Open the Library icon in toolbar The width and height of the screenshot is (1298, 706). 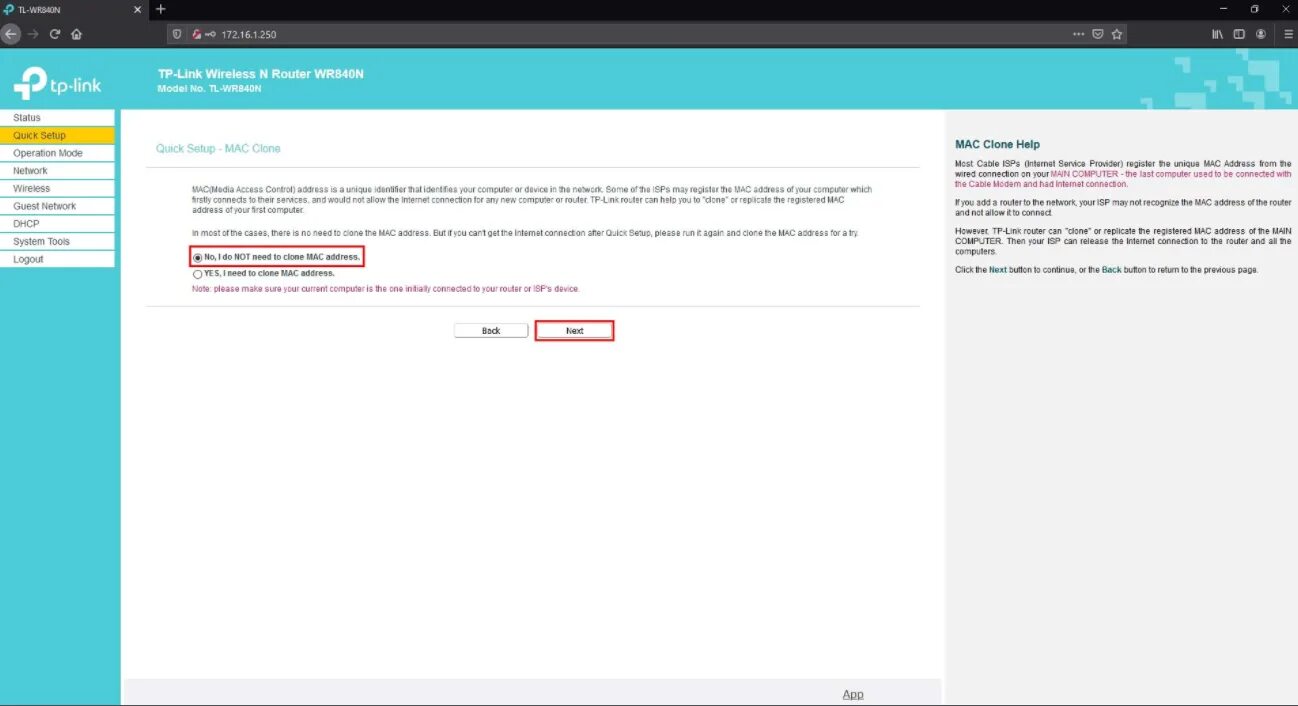click(1217, 34)
